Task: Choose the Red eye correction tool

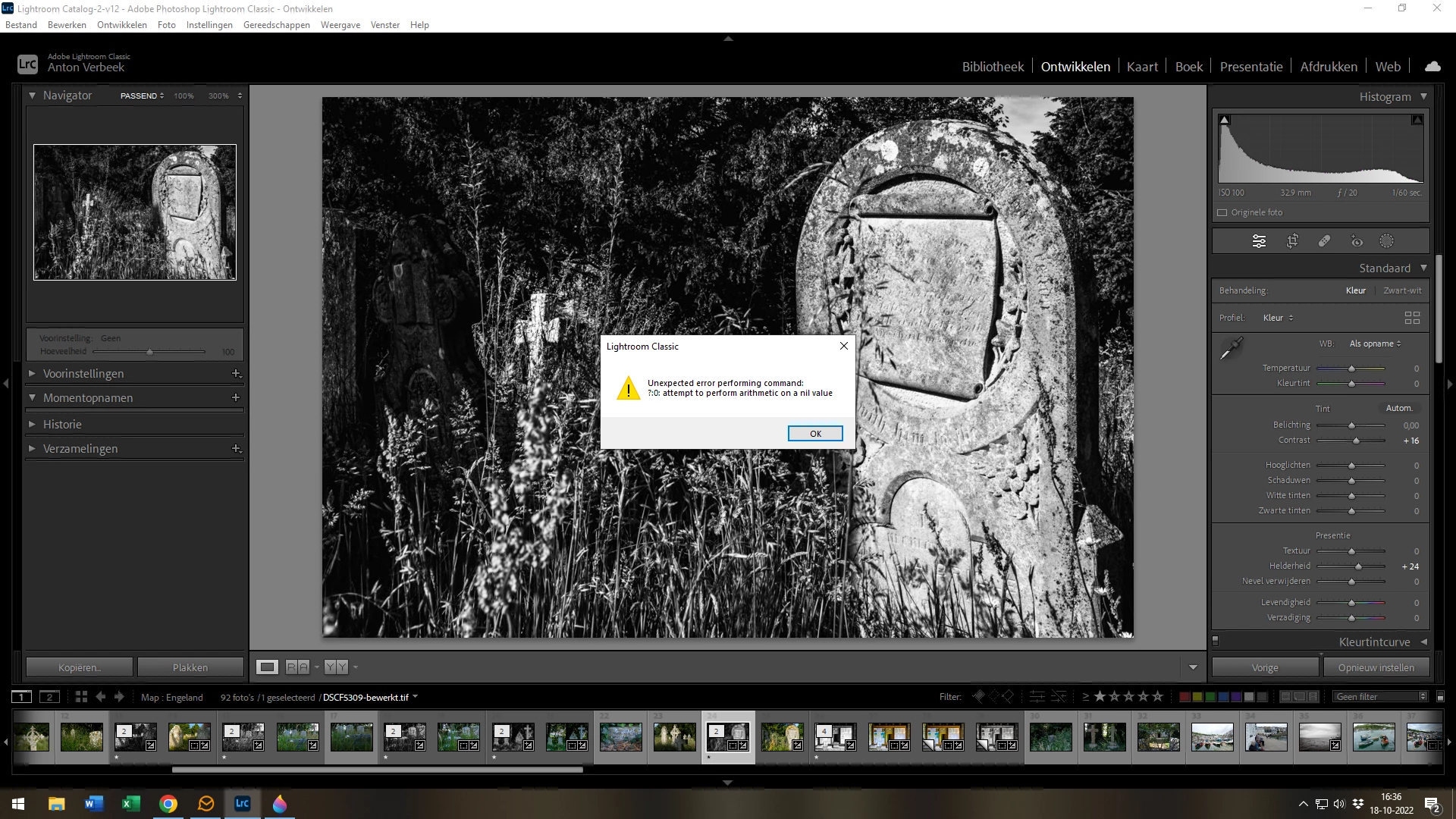Action: click(x=1357, y=241)
